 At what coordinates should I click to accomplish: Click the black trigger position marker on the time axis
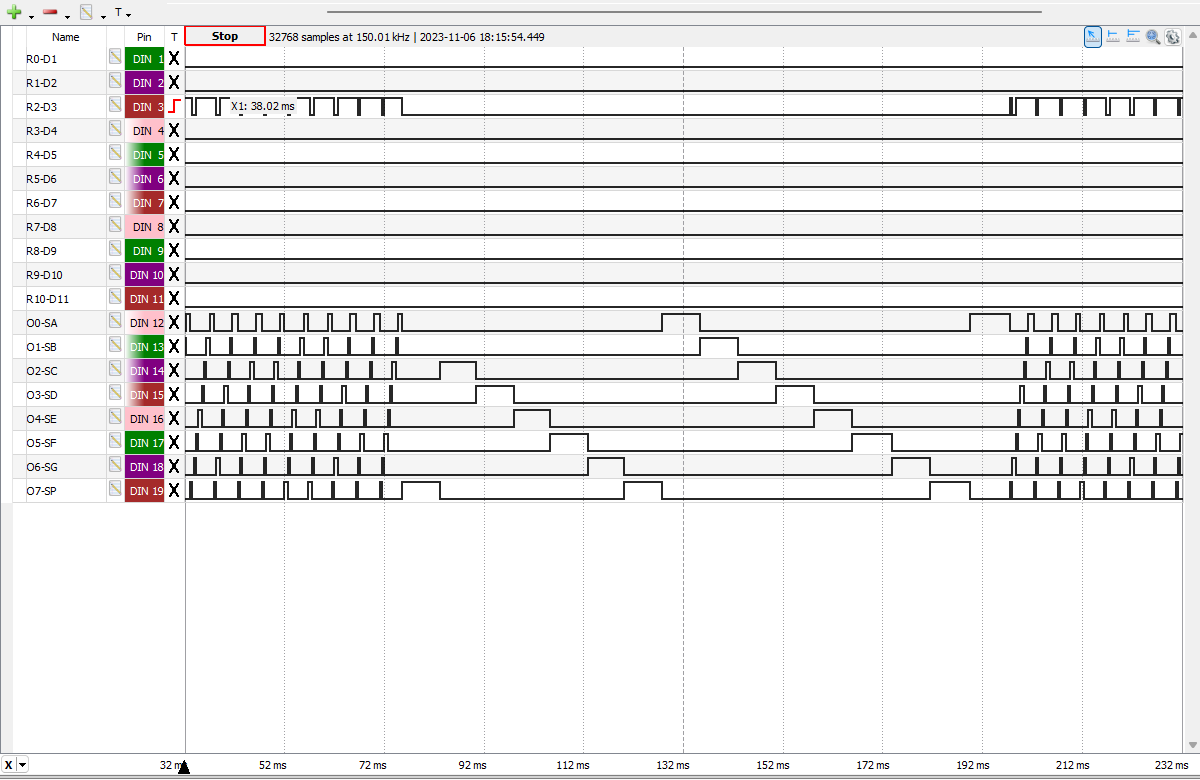[x=183, y=767]
